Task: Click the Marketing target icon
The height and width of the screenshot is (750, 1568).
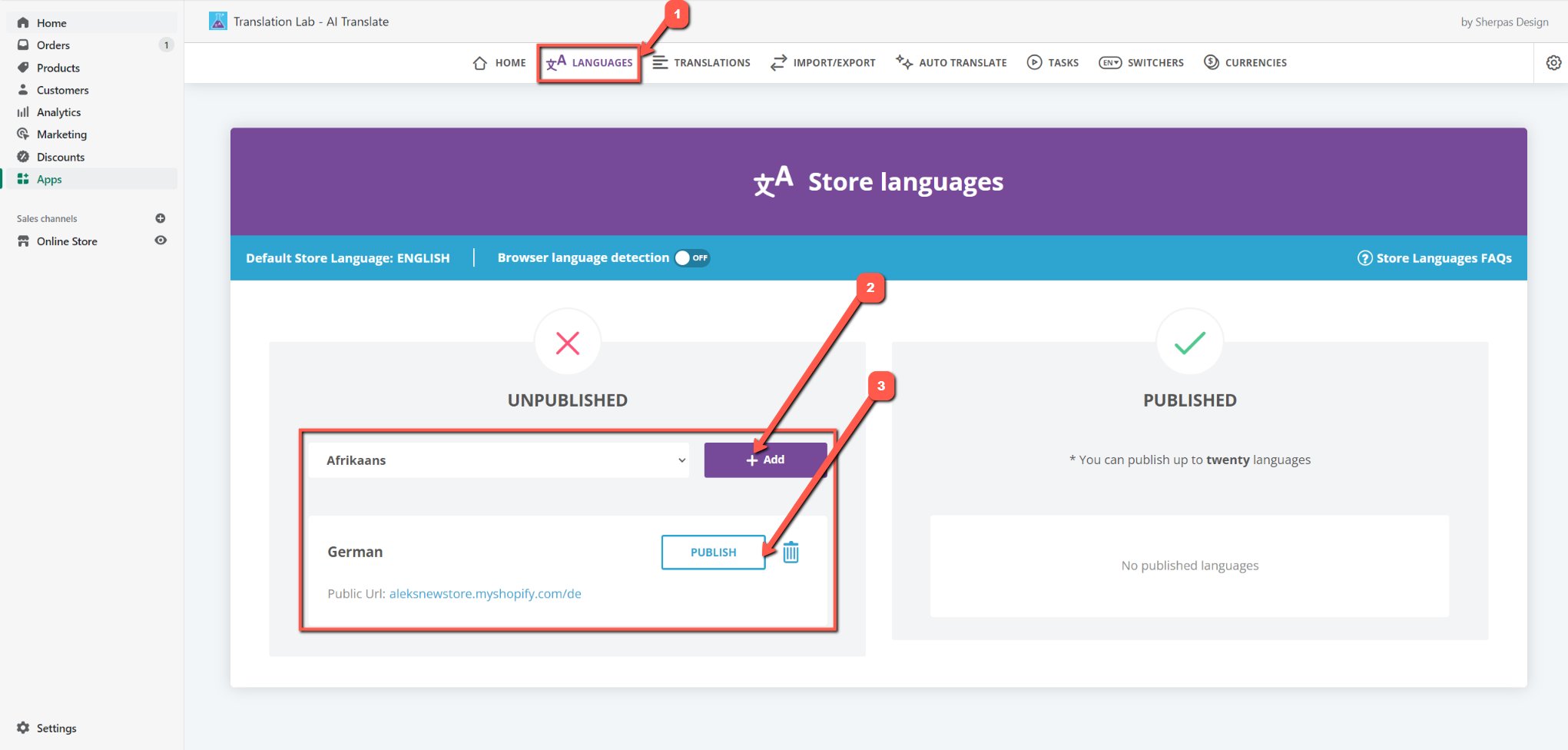Action: pos(23,134)
